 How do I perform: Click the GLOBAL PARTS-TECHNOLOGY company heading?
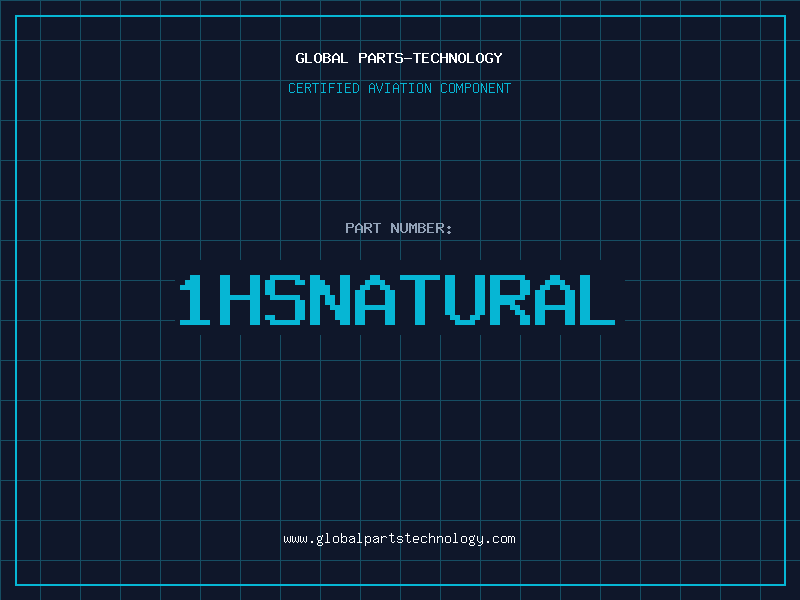pyautogui.click(x=399, y=58)
